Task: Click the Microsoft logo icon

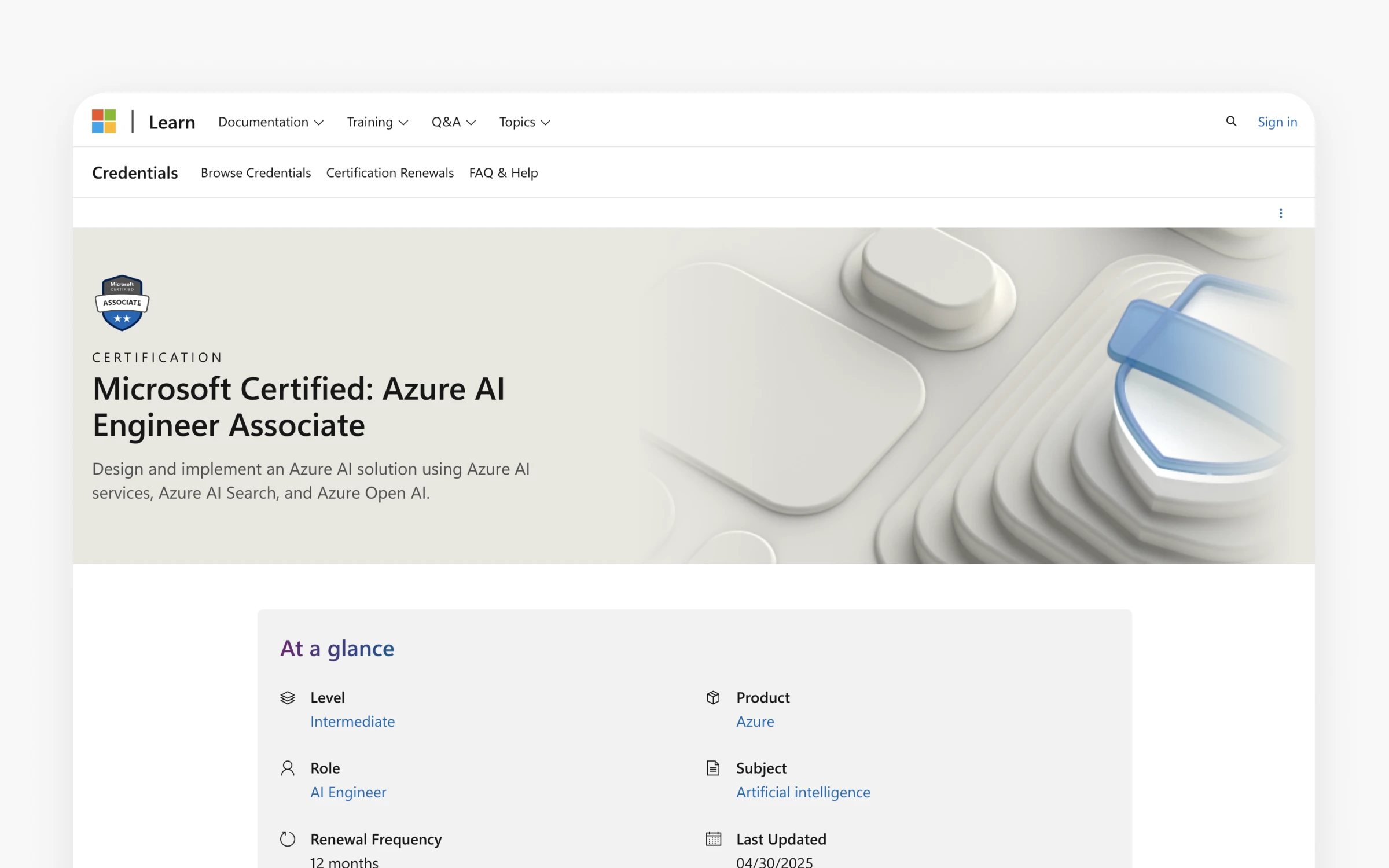Action: coord(104,122)
